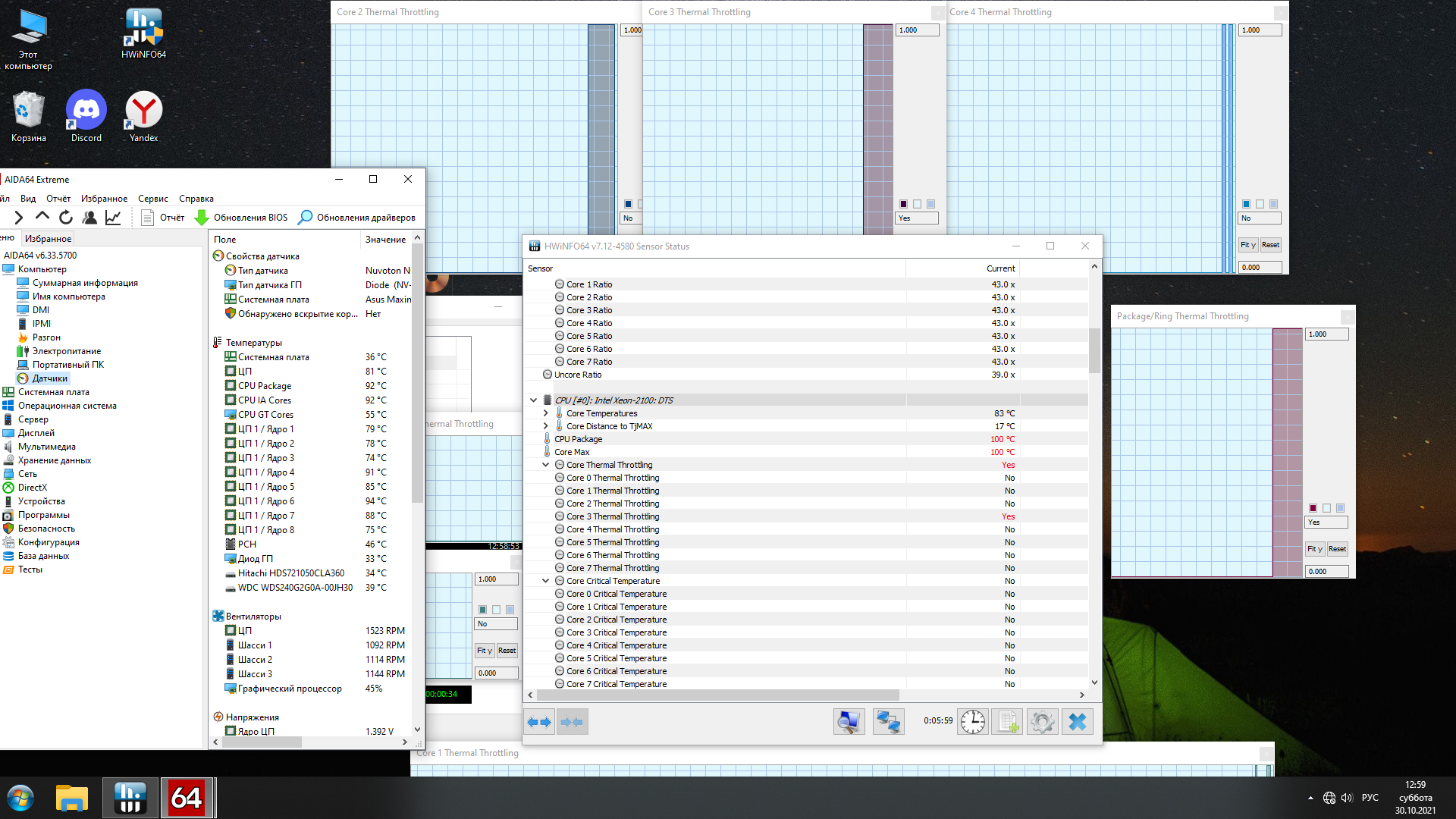
Task: Click the blue X close sensors icon
Action: click(1077, 722)
